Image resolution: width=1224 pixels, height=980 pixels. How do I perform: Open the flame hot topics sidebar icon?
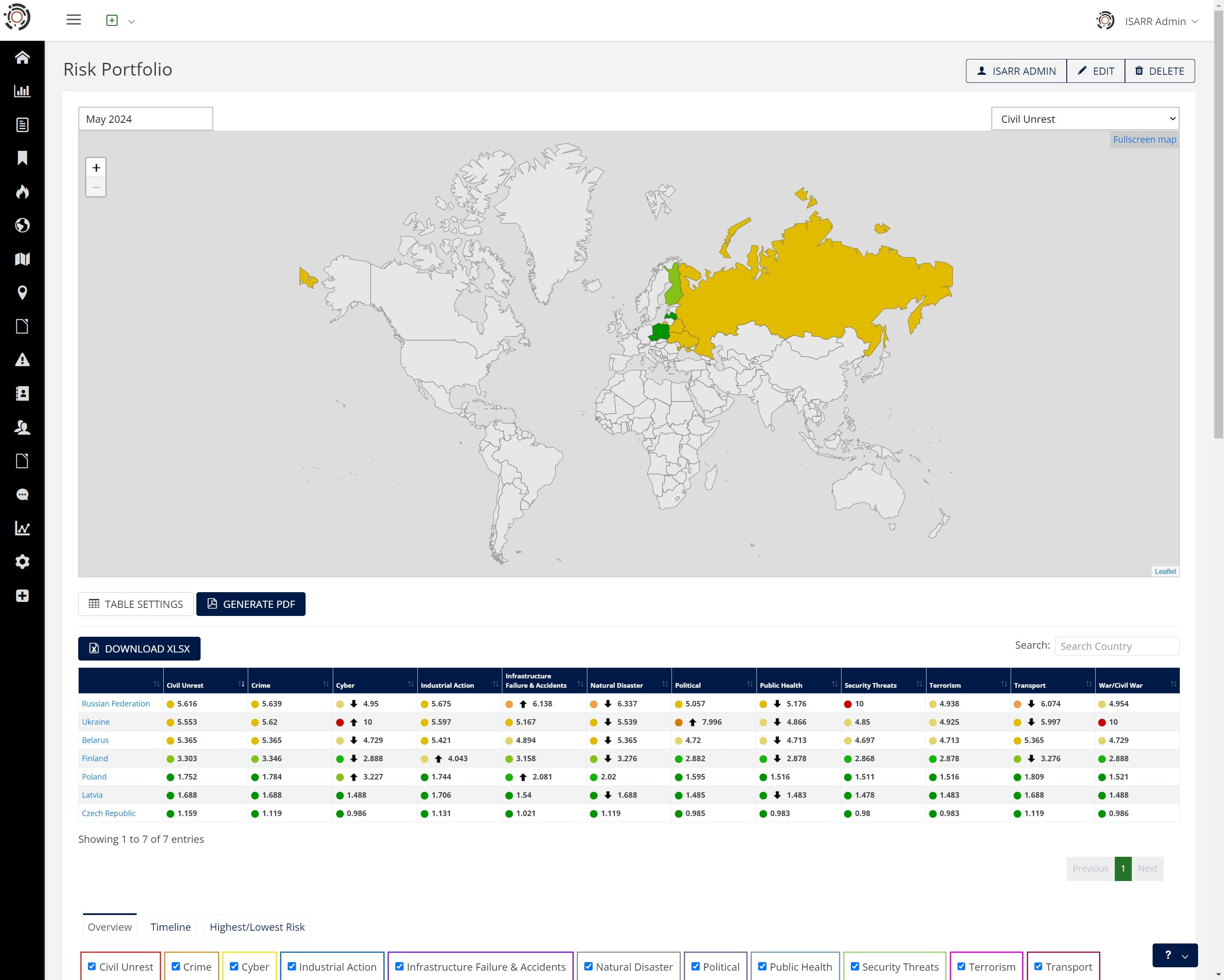tap(22, 192)
